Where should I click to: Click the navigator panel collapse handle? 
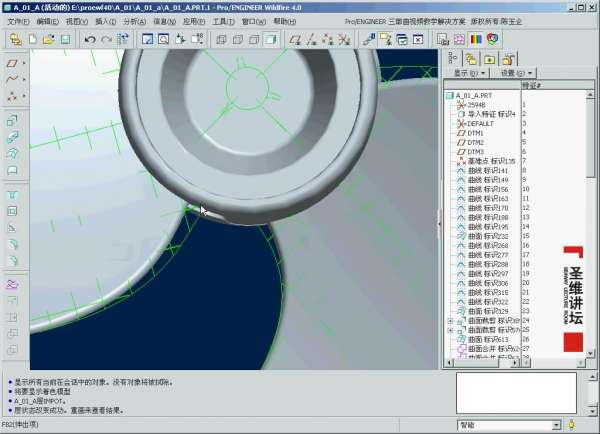440,223
